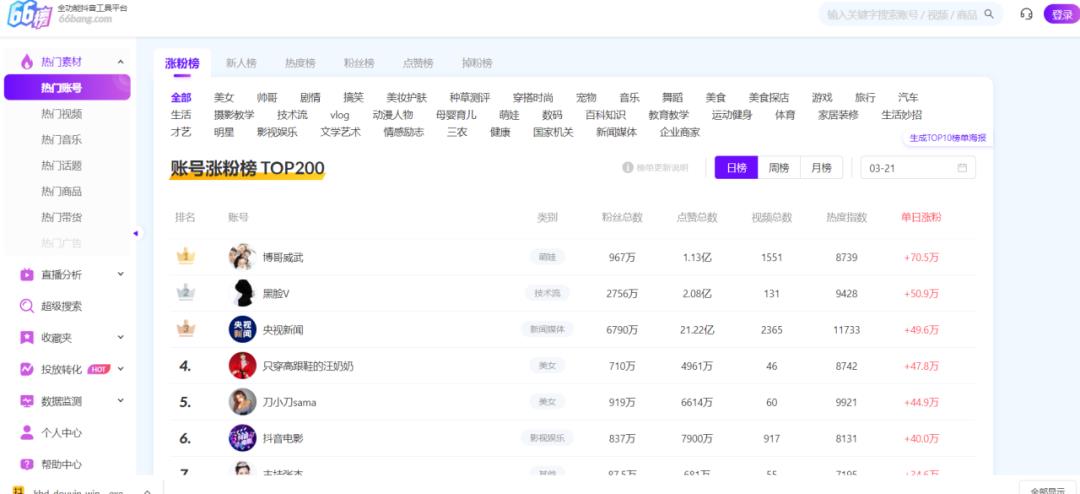The image size is (1080, 494).
Task: Open 央视新闻 account avatar
Action: 242,329
